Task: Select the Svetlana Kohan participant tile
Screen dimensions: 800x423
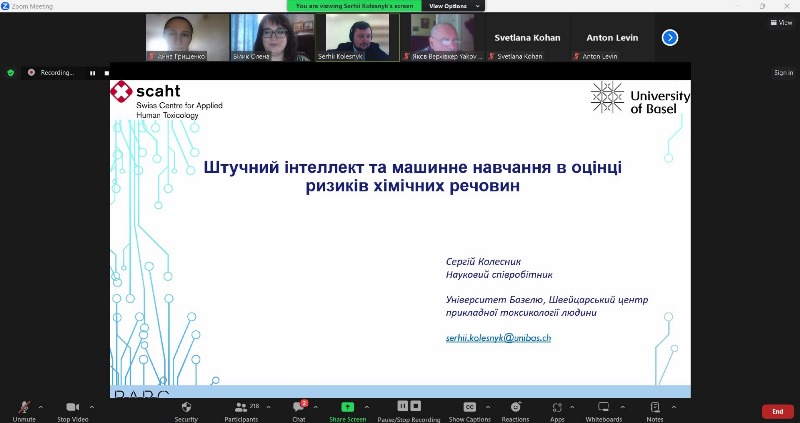Action: [x=527, y=38]
